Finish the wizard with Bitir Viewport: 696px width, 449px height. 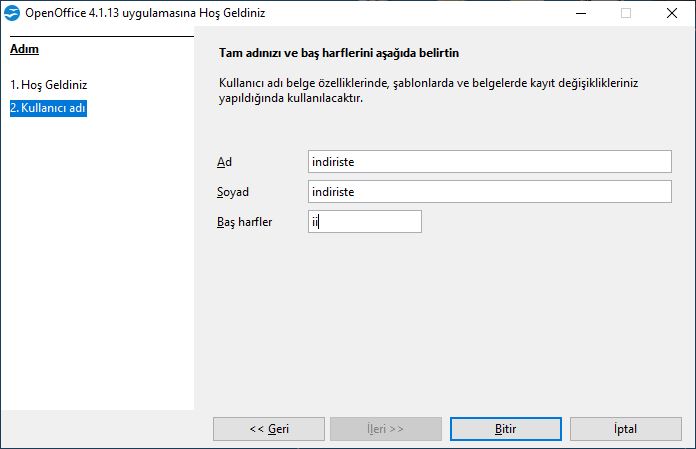(506, 429)
